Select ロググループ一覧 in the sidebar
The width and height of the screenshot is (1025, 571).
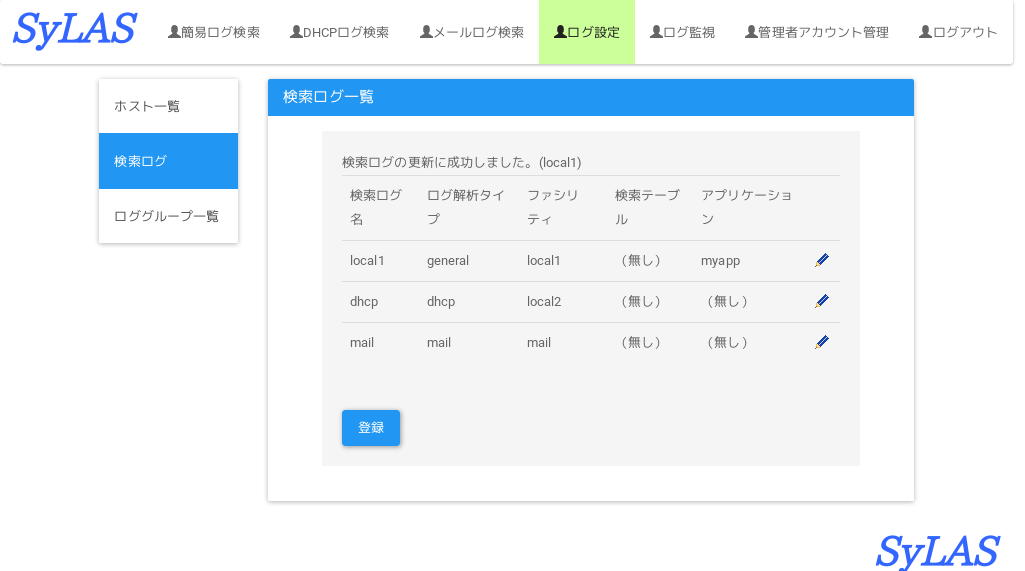169,216
